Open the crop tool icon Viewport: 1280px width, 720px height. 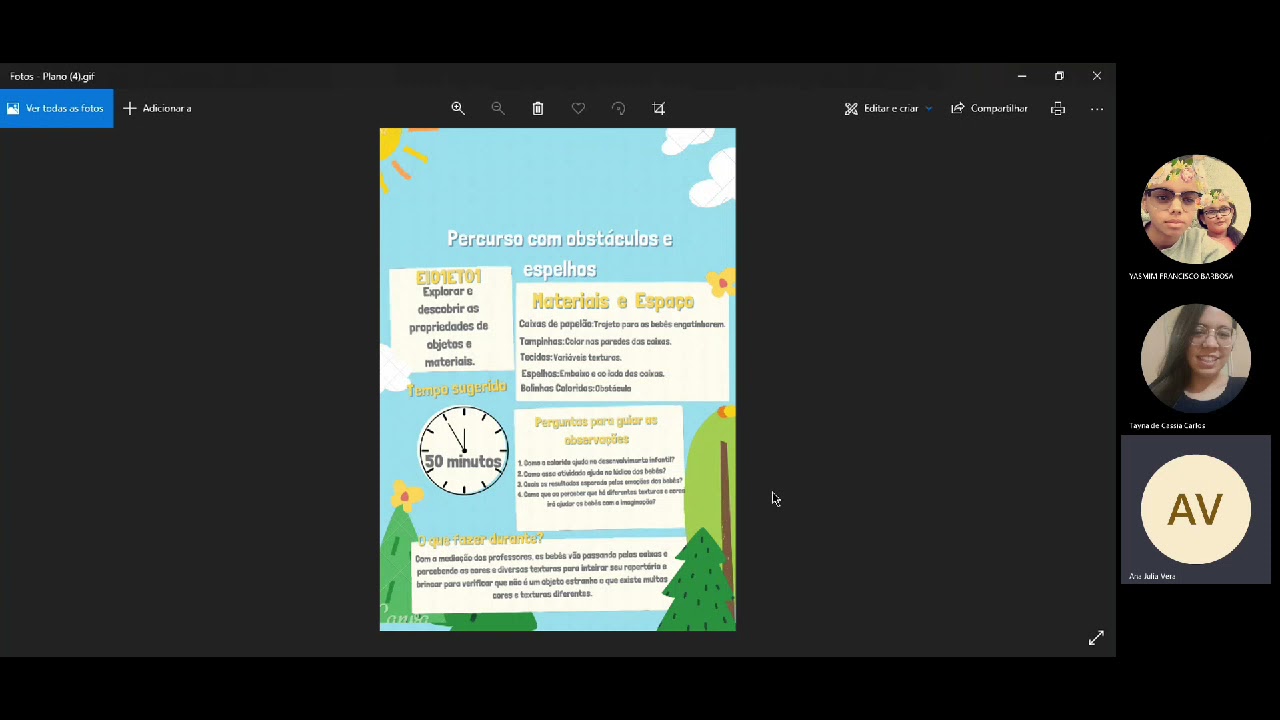[x=658, y=108]
